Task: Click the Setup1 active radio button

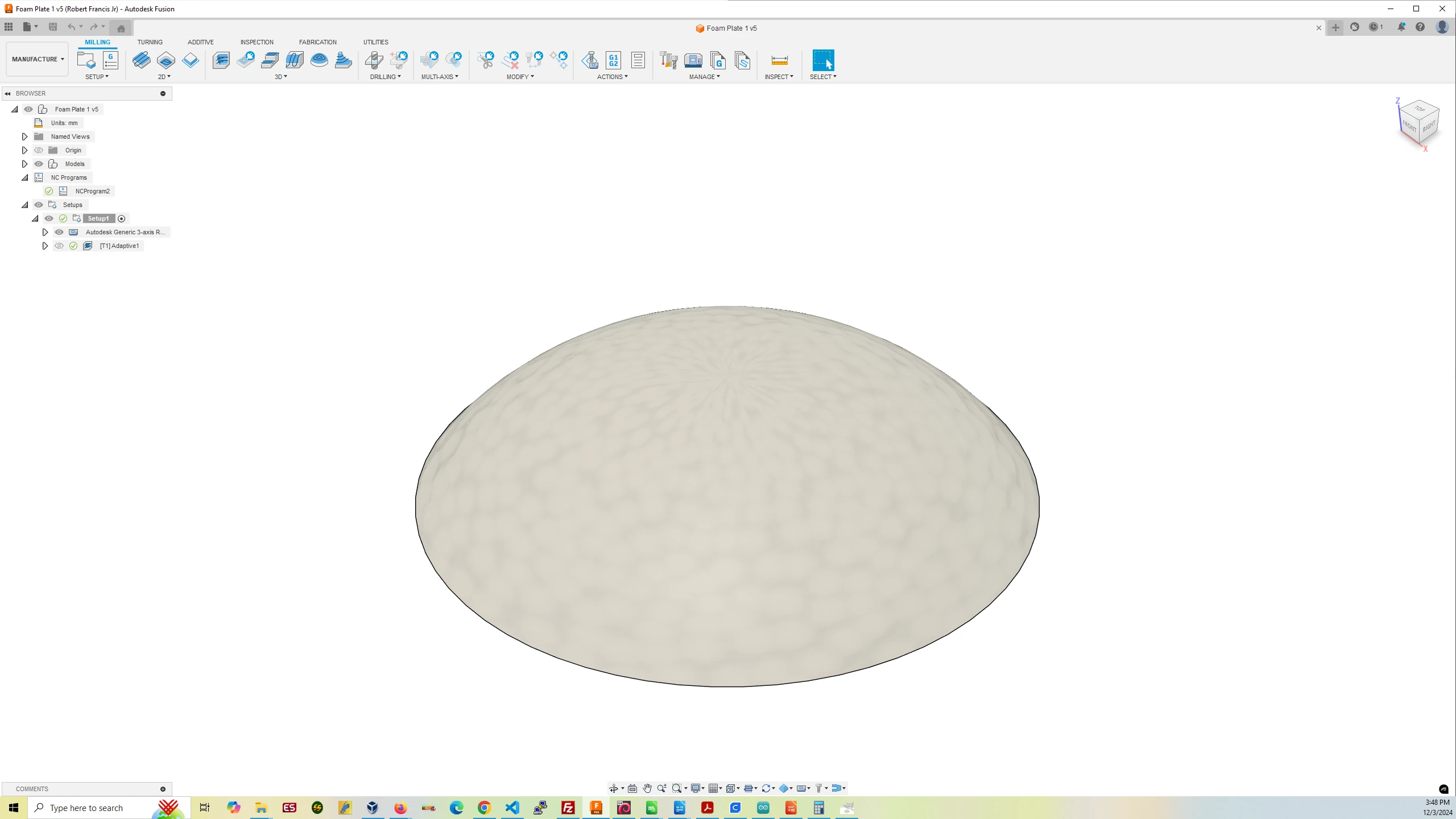Action: click(121, 219)
